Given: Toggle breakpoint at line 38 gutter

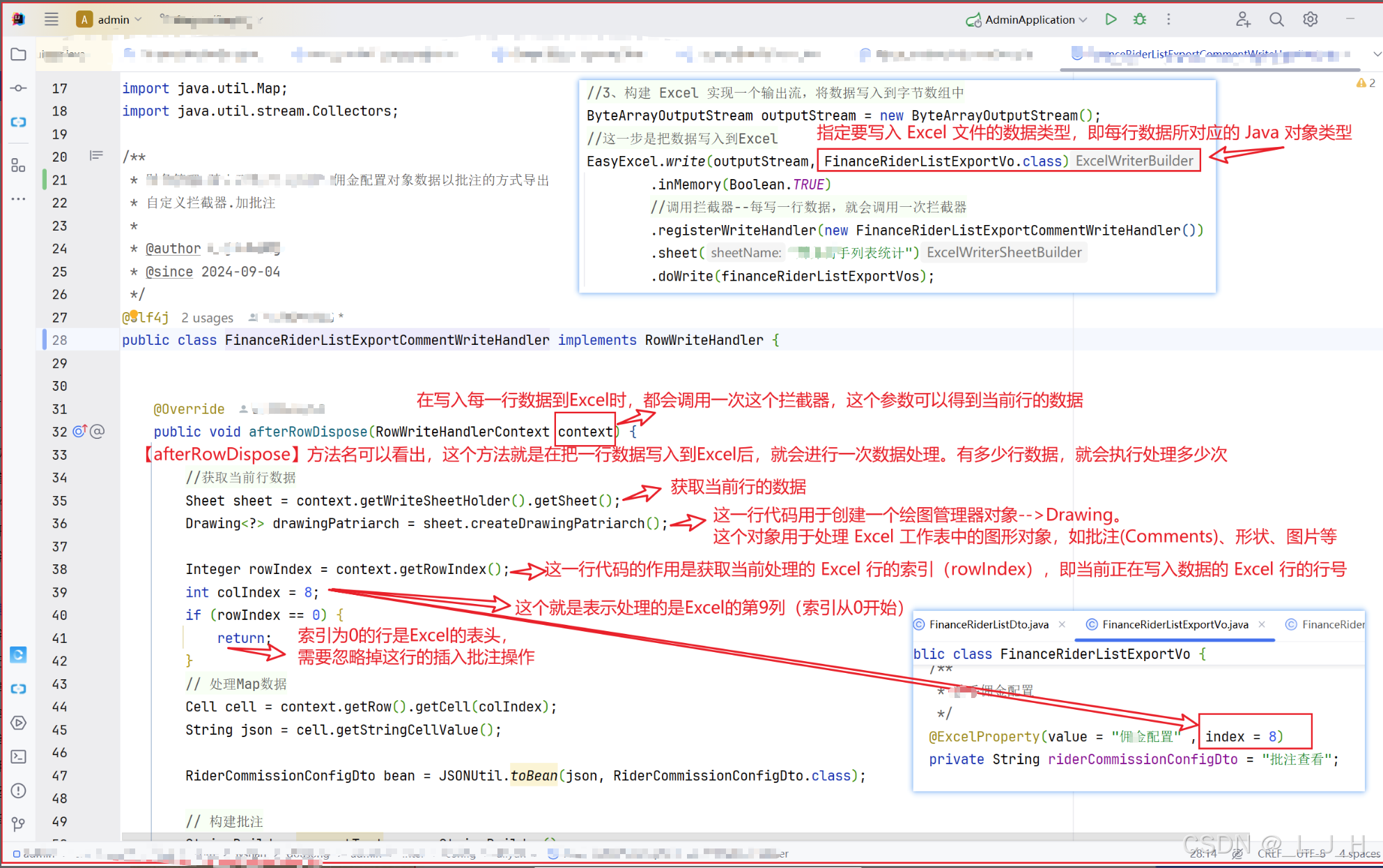Looking at the screenshot, I should pyautogui.click(x=60, y=569).
